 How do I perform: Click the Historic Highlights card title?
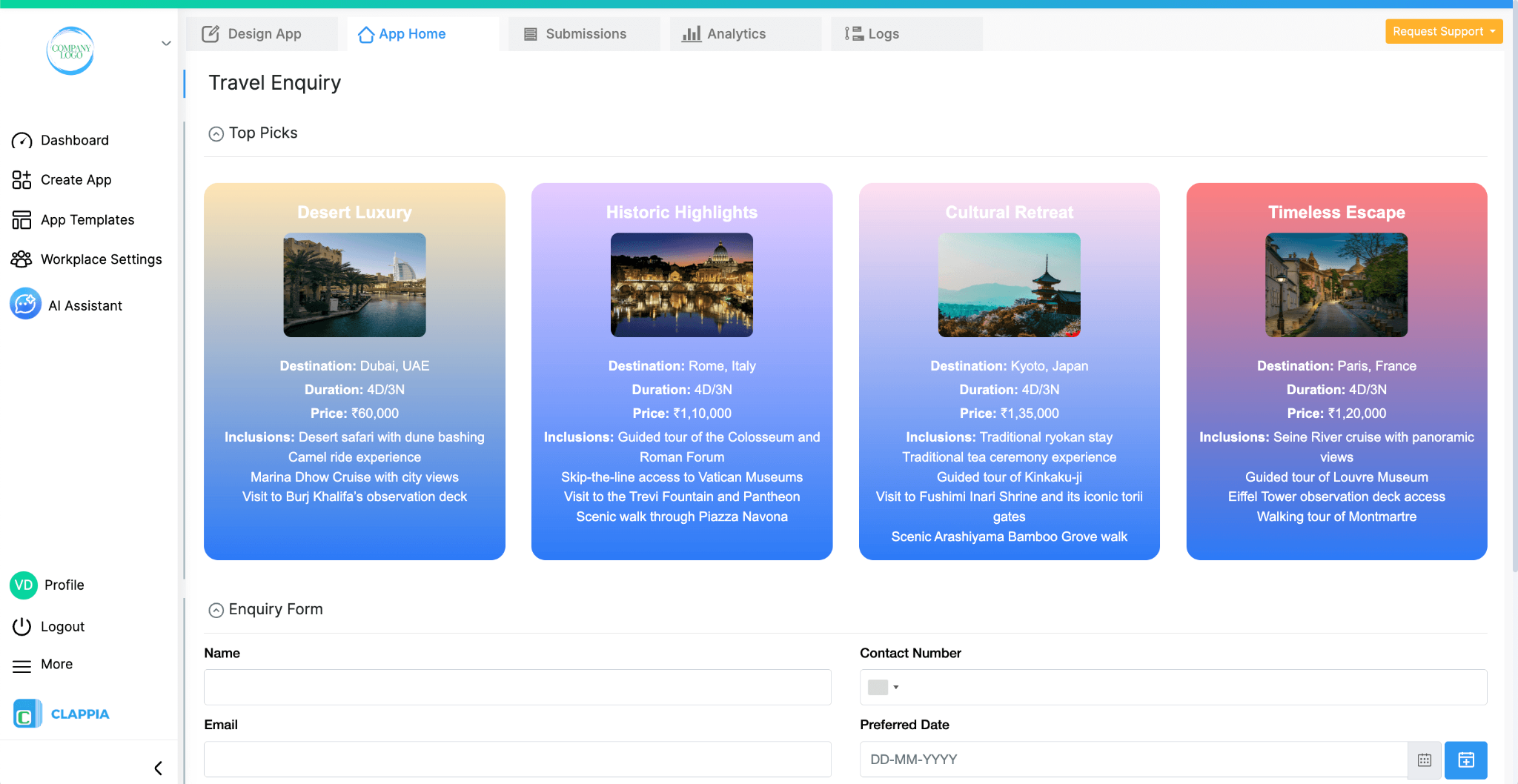(682, 213)
